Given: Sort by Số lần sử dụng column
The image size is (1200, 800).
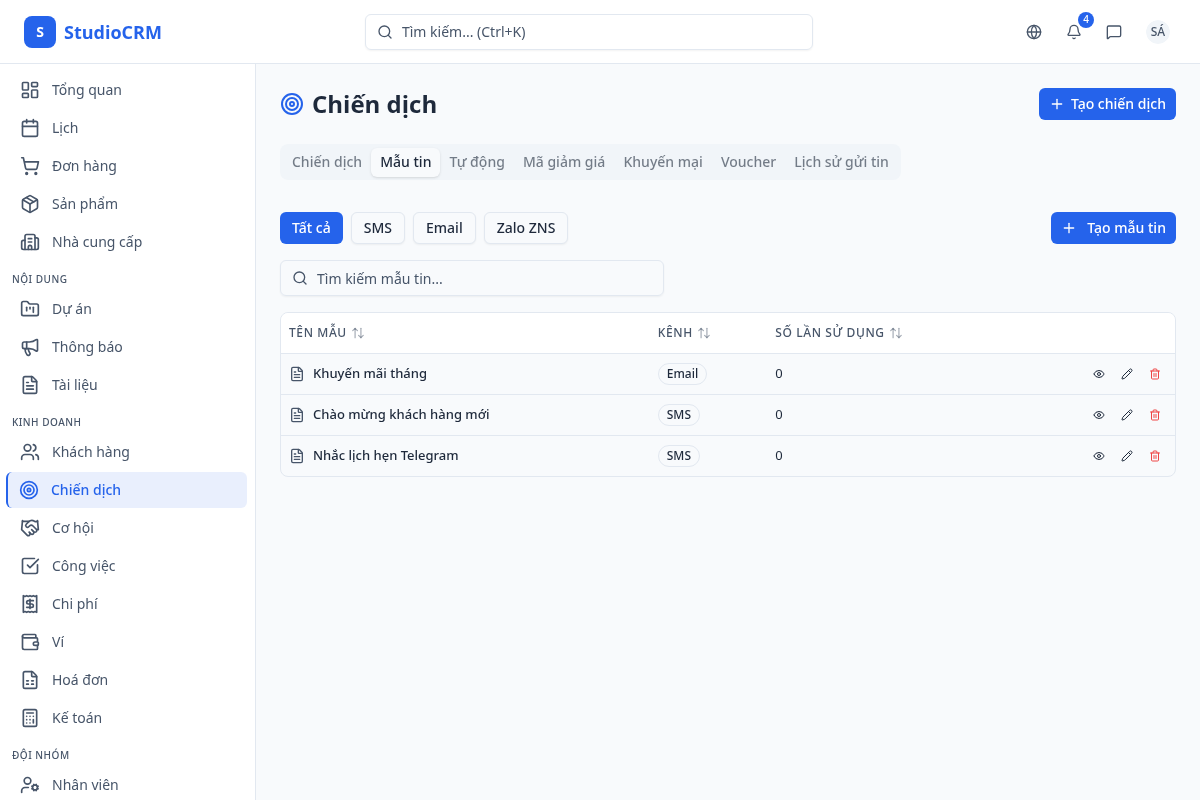Looking at the screenshot, I should point(896,333).
